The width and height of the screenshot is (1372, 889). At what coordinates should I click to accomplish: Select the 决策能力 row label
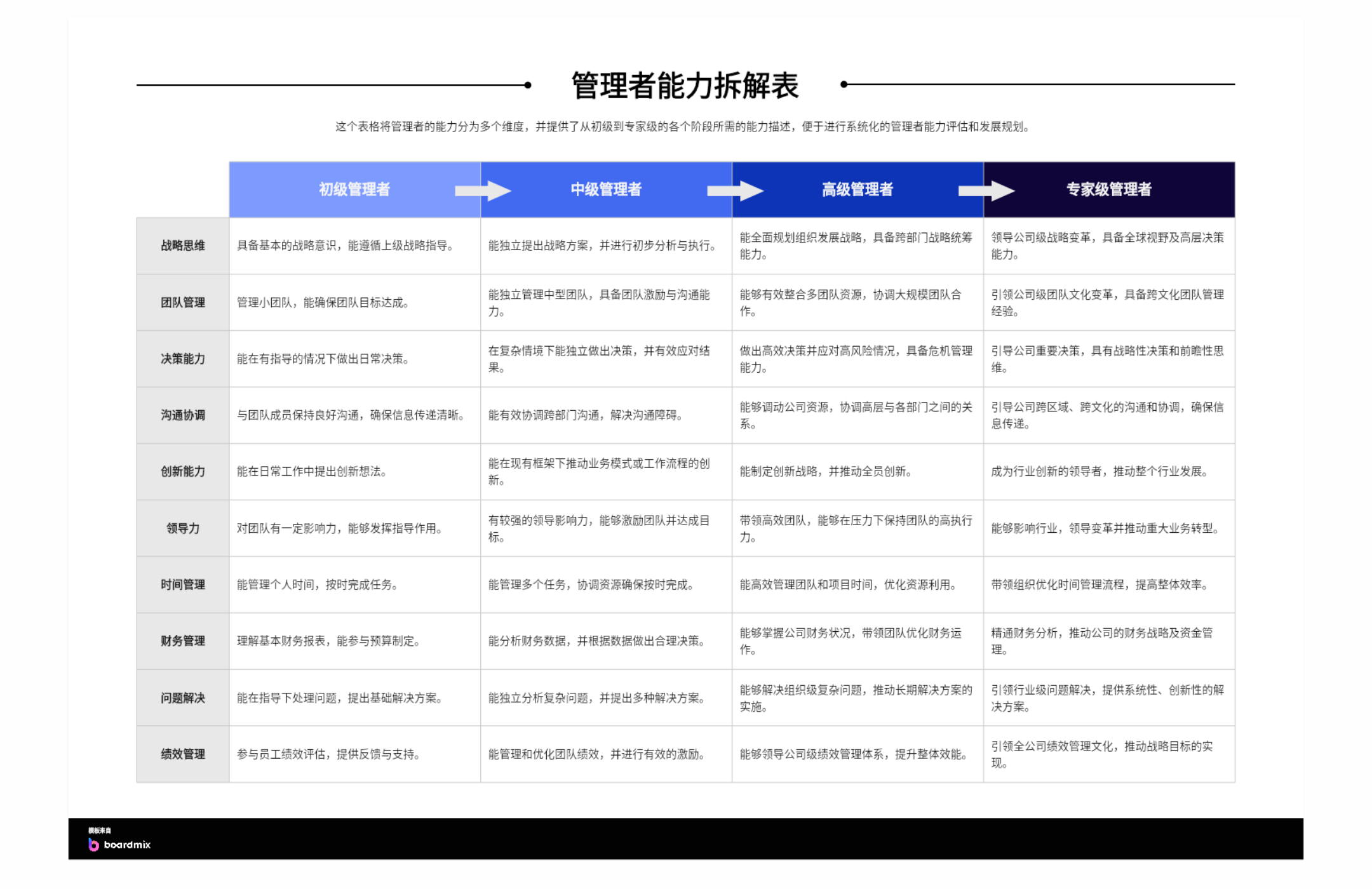pos(183,359)
